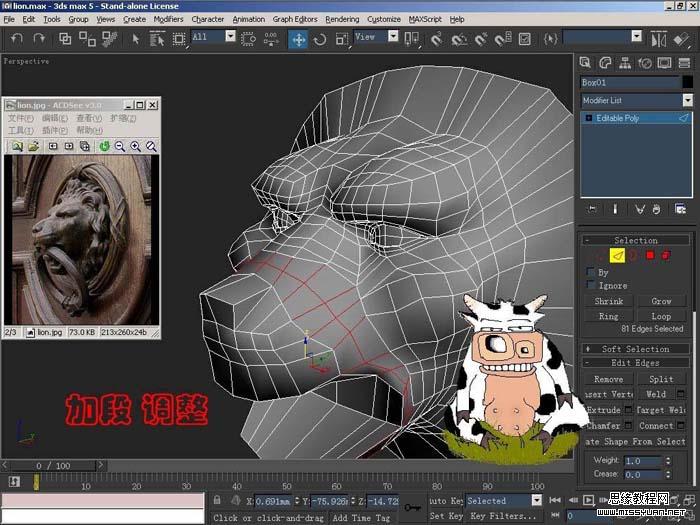700x525 pixels.
Task: Activate the Select and Rotate tool
Action: tap(320, 39)
